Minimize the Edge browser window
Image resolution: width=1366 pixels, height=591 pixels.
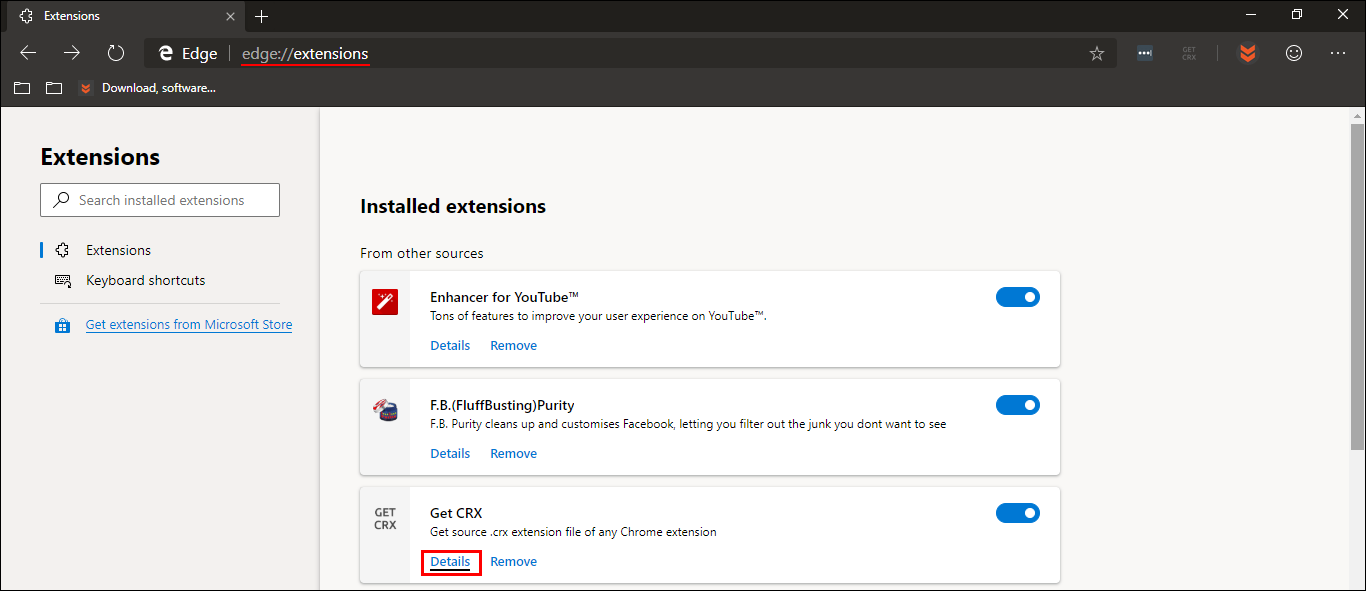[x=1250, y=14]
